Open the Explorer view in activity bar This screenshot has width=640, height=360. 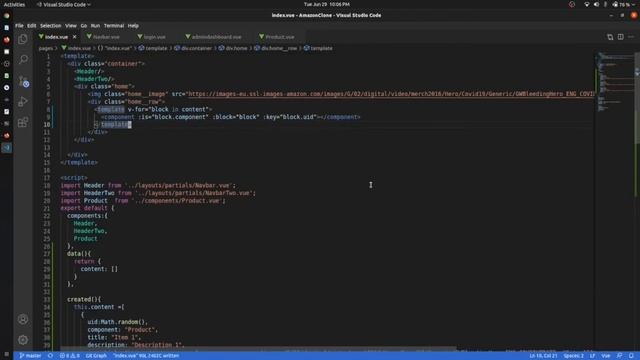pos(23,39)
